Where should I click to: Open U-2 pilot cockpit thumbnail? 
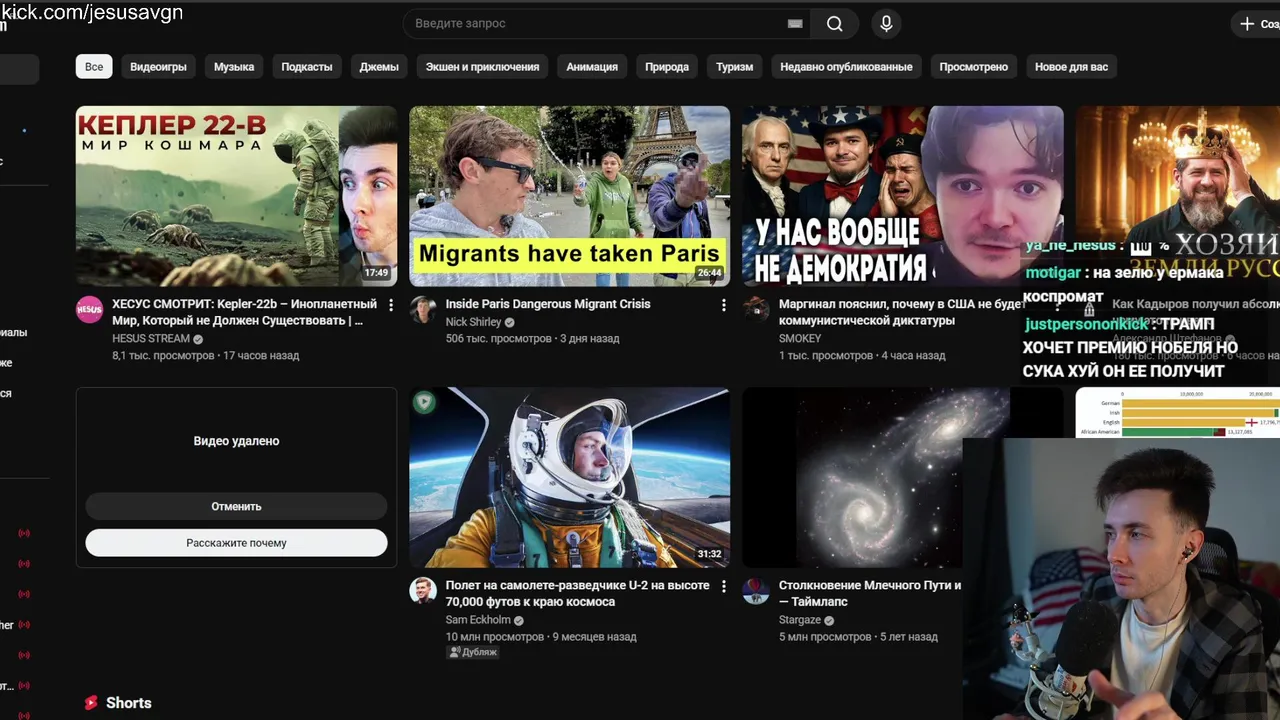coord(569,478)
